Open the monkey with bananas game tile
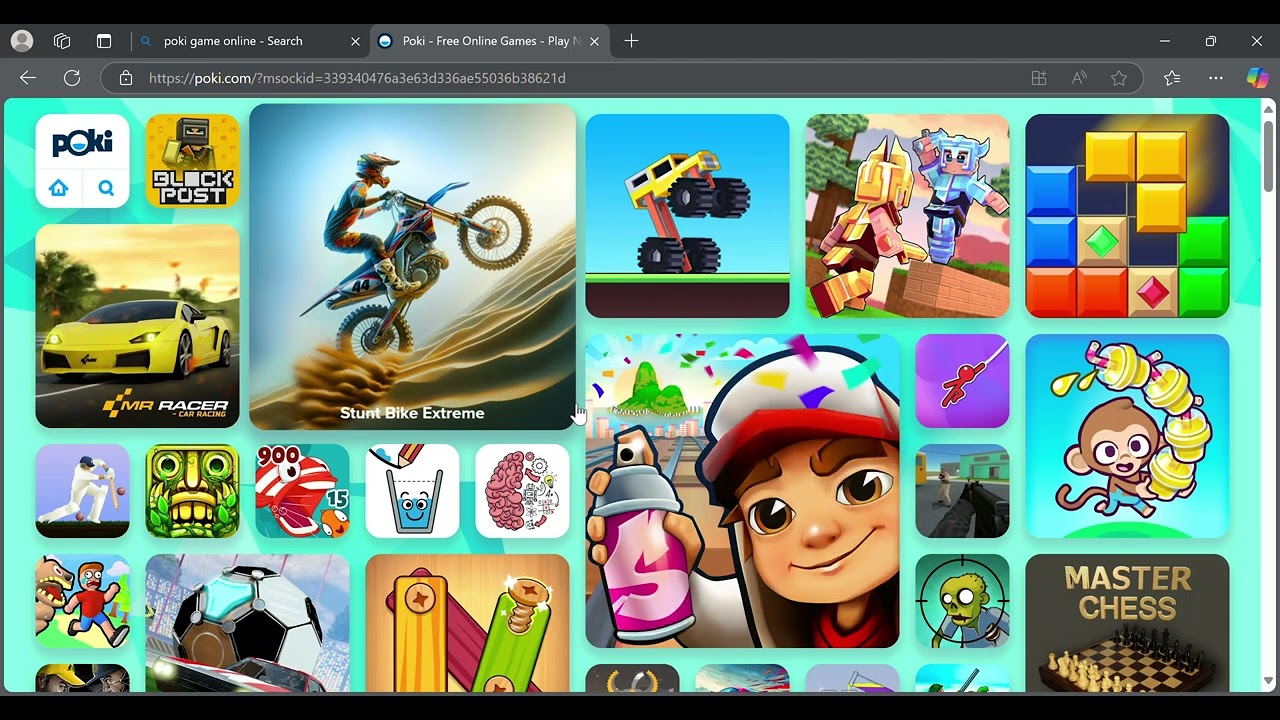Screen dimensions: 1280x720 coord(1127,436)
